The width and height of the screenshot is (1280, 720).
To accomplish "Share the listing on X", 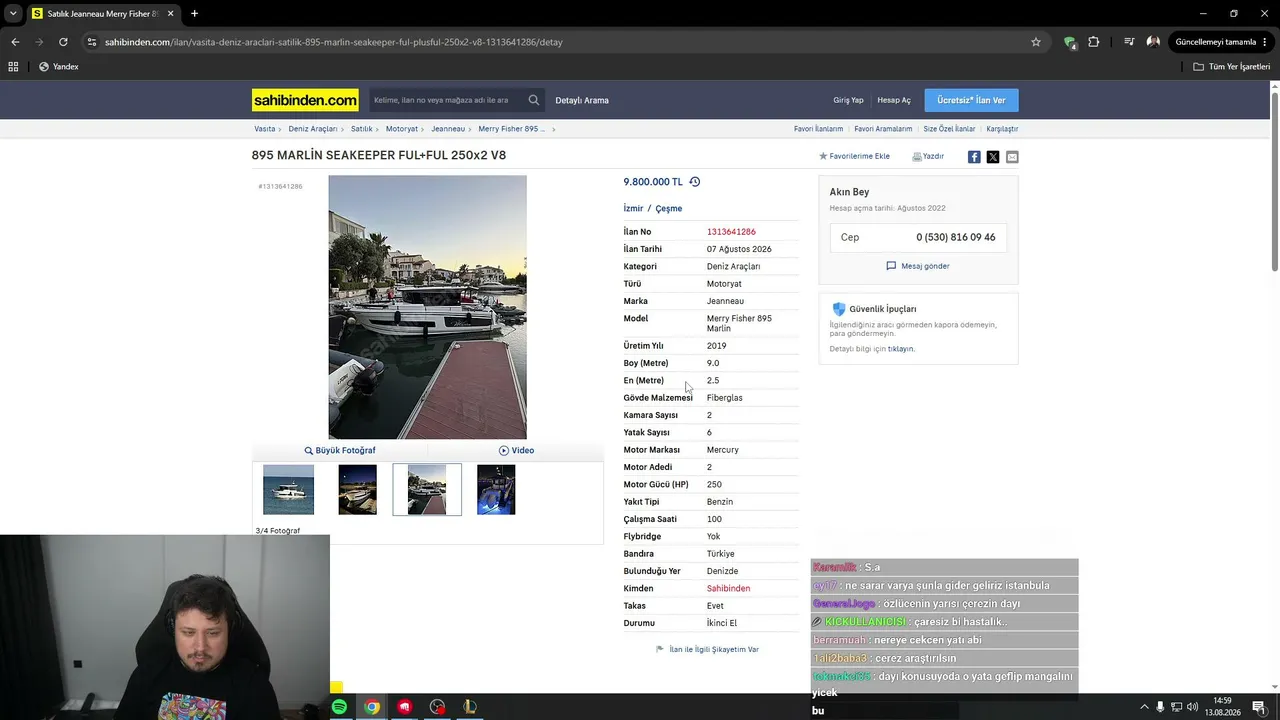I will tap(993, 157).
